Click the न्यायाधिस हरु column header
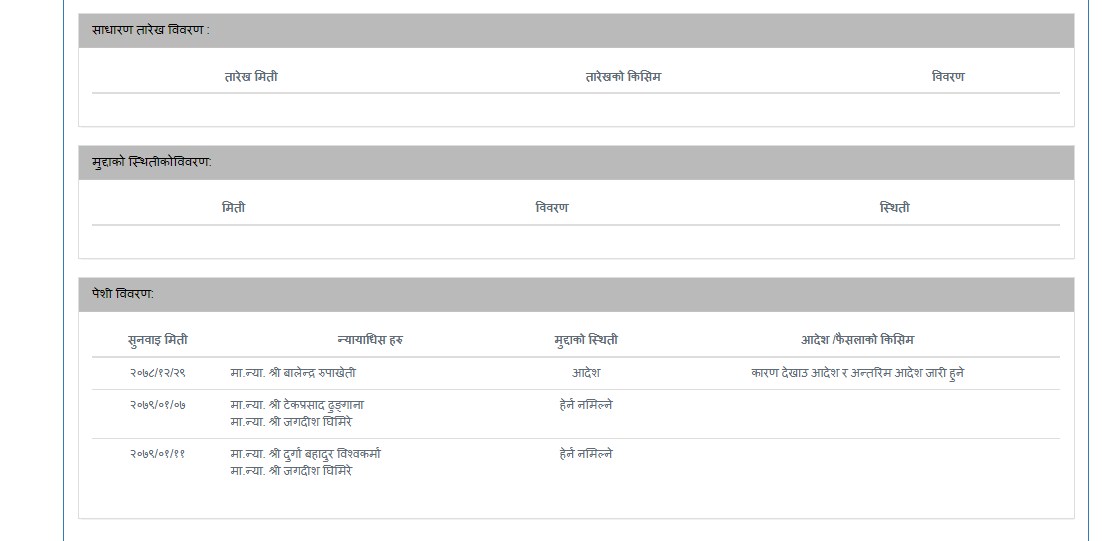Viewport: 1102px width, 541px height. pos(370,340)
